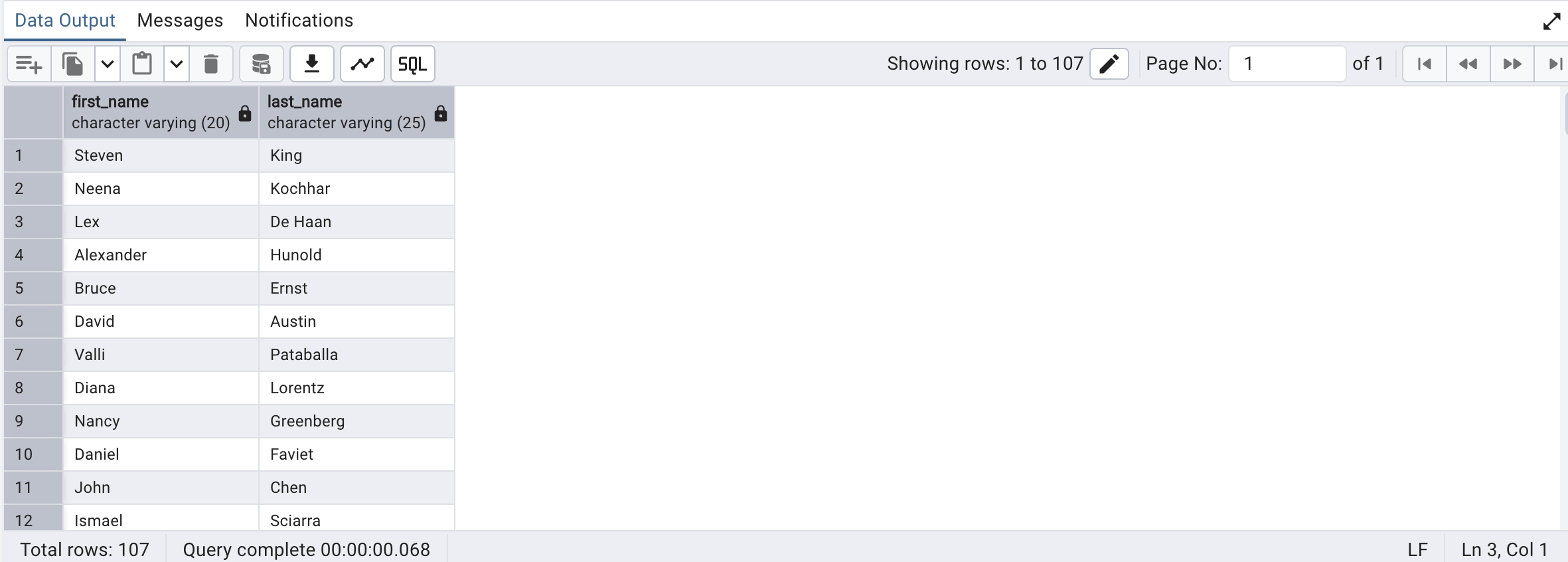Open the Notifications tab
1568x562 pixels.
(299, 21)
